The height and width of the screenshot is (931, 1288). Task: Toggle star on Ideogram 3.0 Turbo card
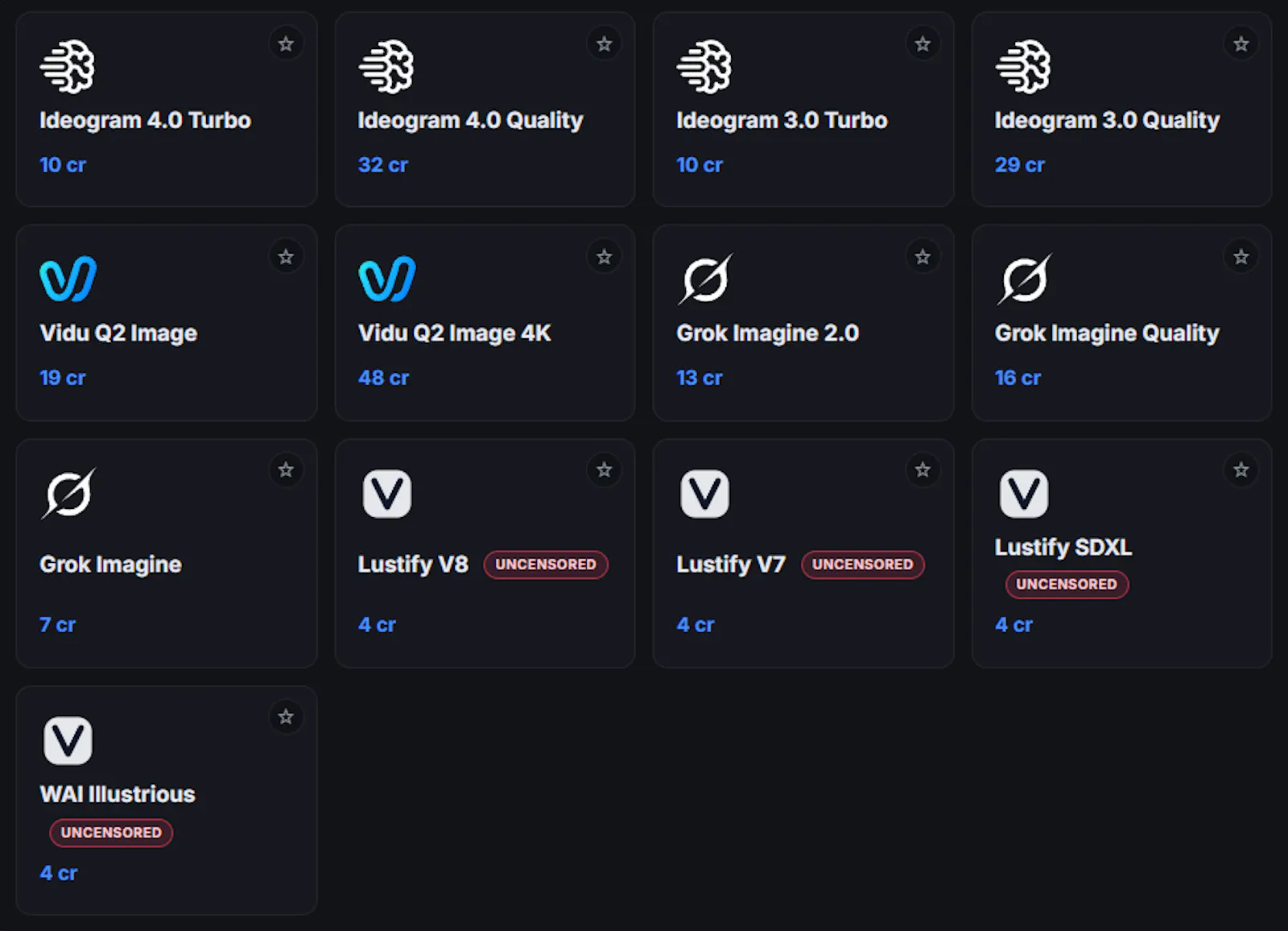point(923,44)
